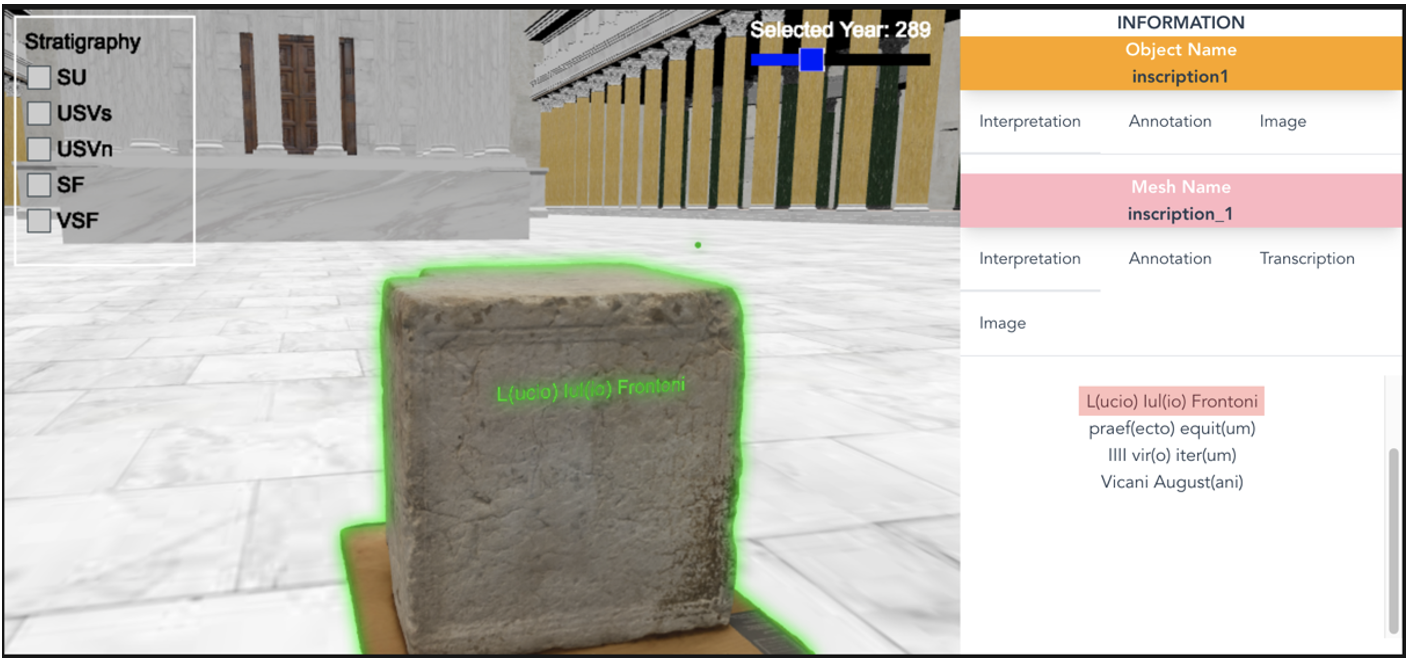Click the orange Object Name header

1181,62
